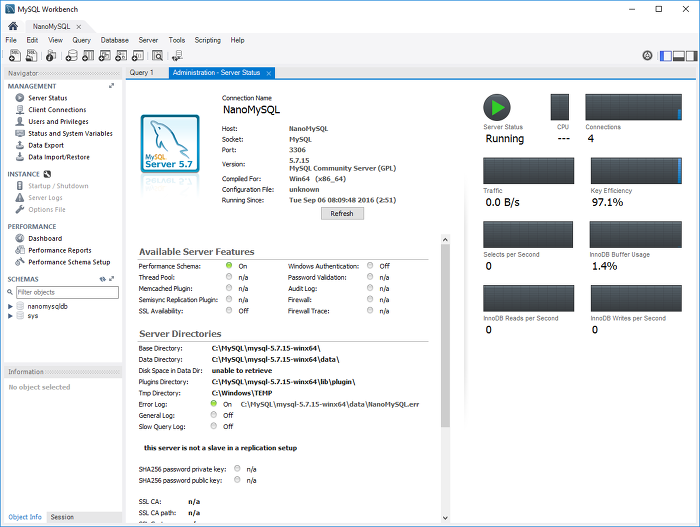
Task: Open the Server menu
Action: [x=148, y=40]
